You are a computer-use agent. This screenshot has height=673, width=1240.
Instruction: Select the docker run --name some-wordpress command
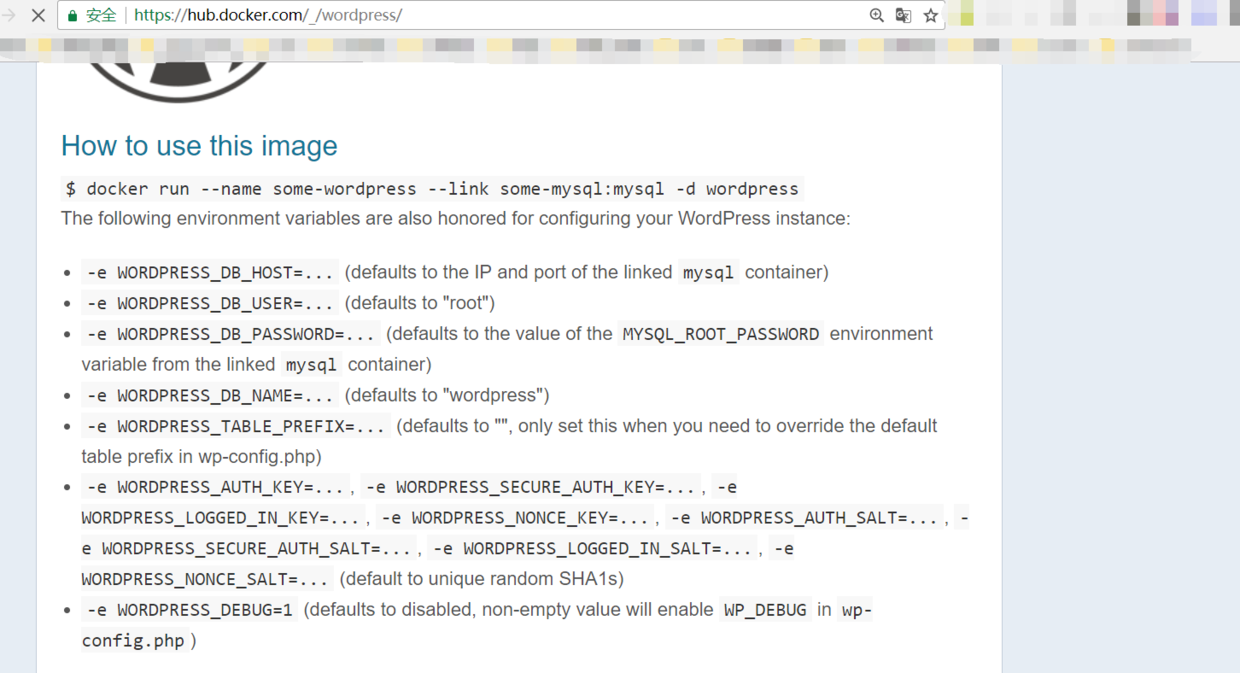[x=432, y=189]
